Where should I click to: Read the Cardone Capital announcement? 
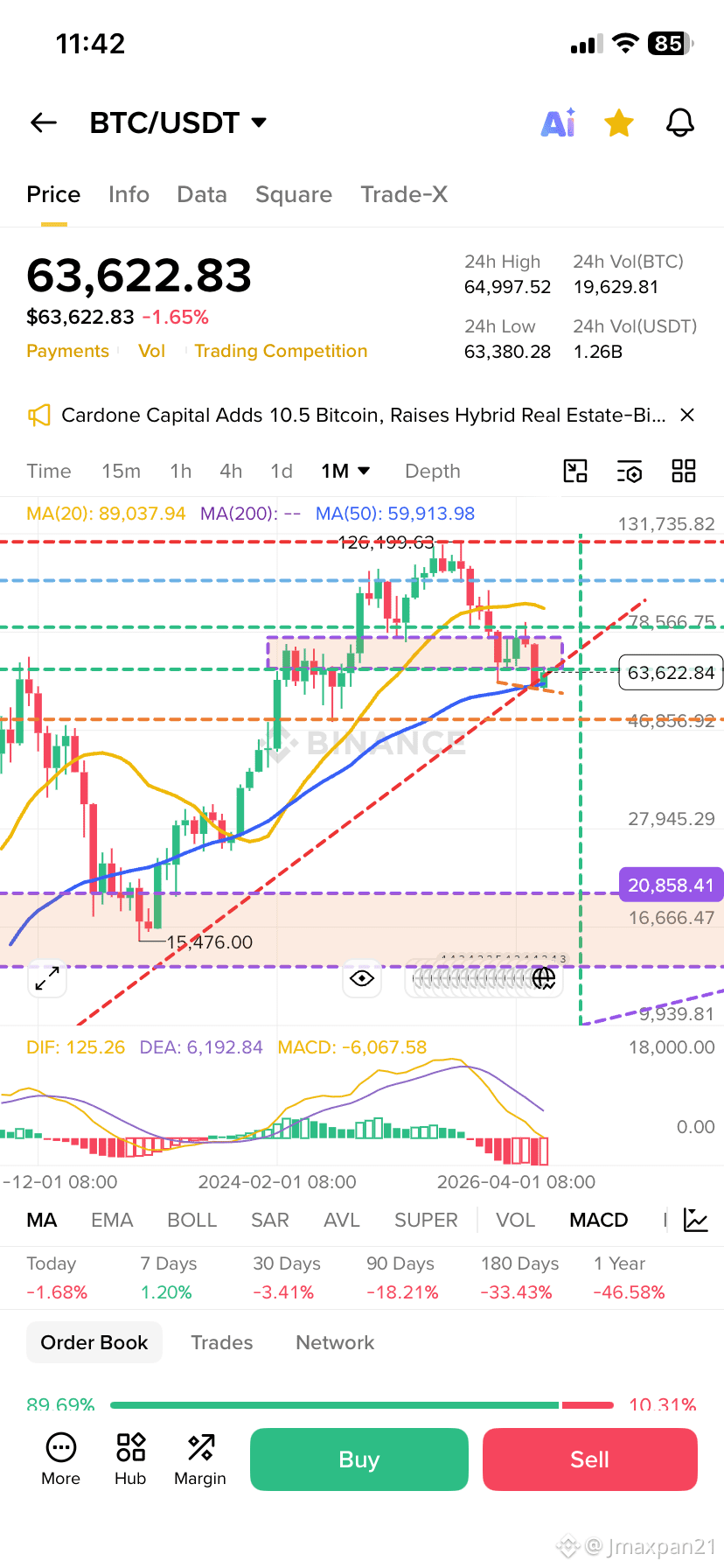coord(364,415)
